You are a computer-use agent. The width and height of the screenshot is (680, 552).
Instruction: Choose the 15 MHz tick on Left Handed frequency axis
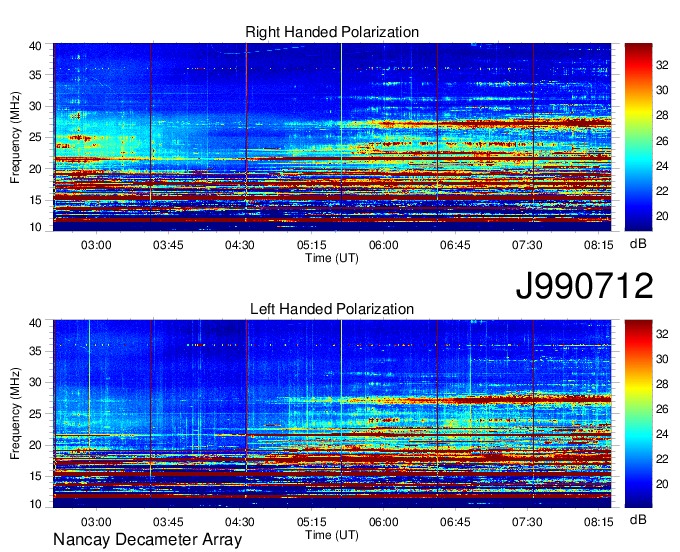35,477
